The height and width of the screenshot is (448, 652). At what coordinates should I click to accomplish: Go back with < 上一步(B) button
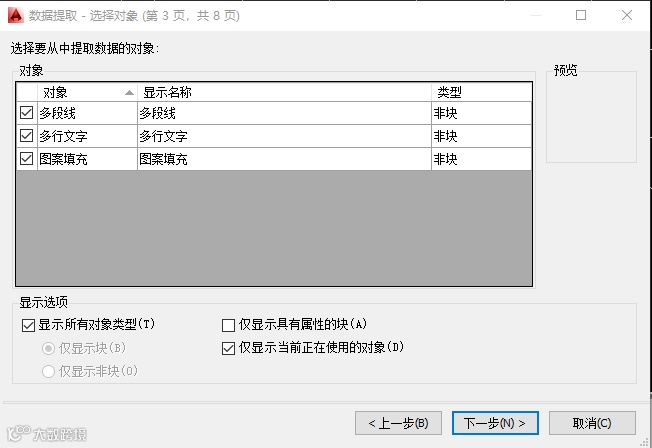398,423
